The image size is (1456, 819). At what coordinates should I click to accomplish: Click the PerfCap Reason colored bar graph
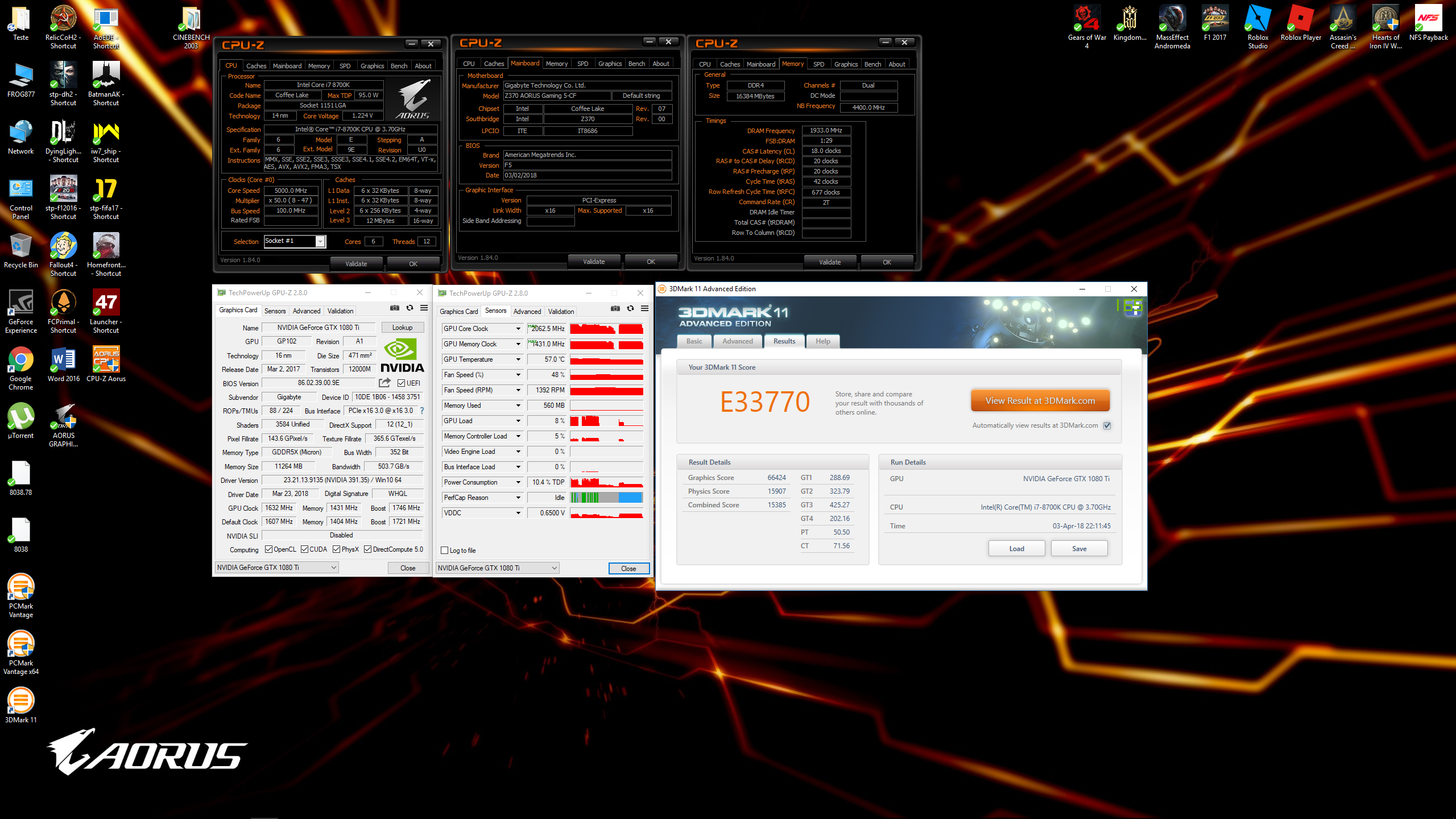[606, 498]
